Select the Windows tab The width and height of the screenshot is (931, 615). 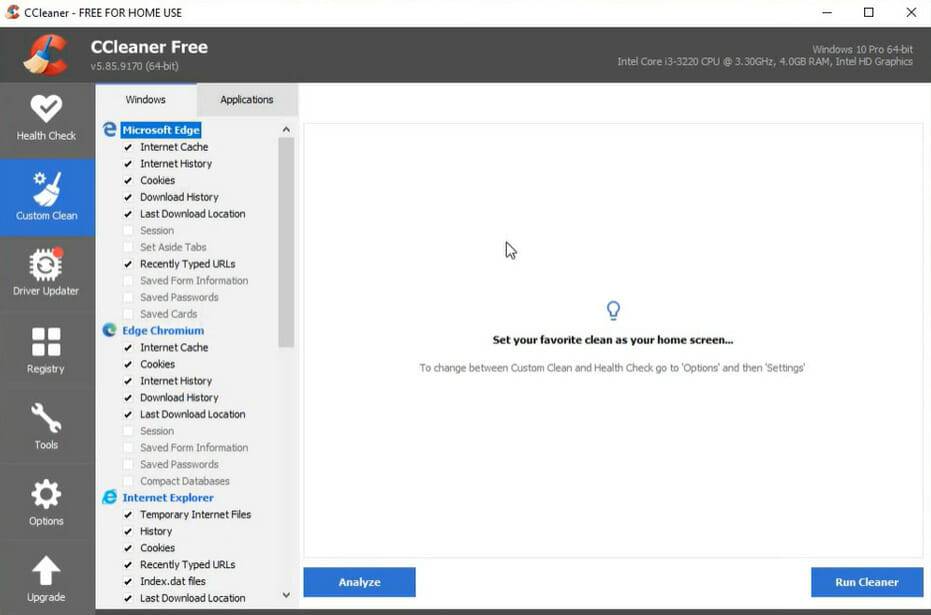[146, 99]
